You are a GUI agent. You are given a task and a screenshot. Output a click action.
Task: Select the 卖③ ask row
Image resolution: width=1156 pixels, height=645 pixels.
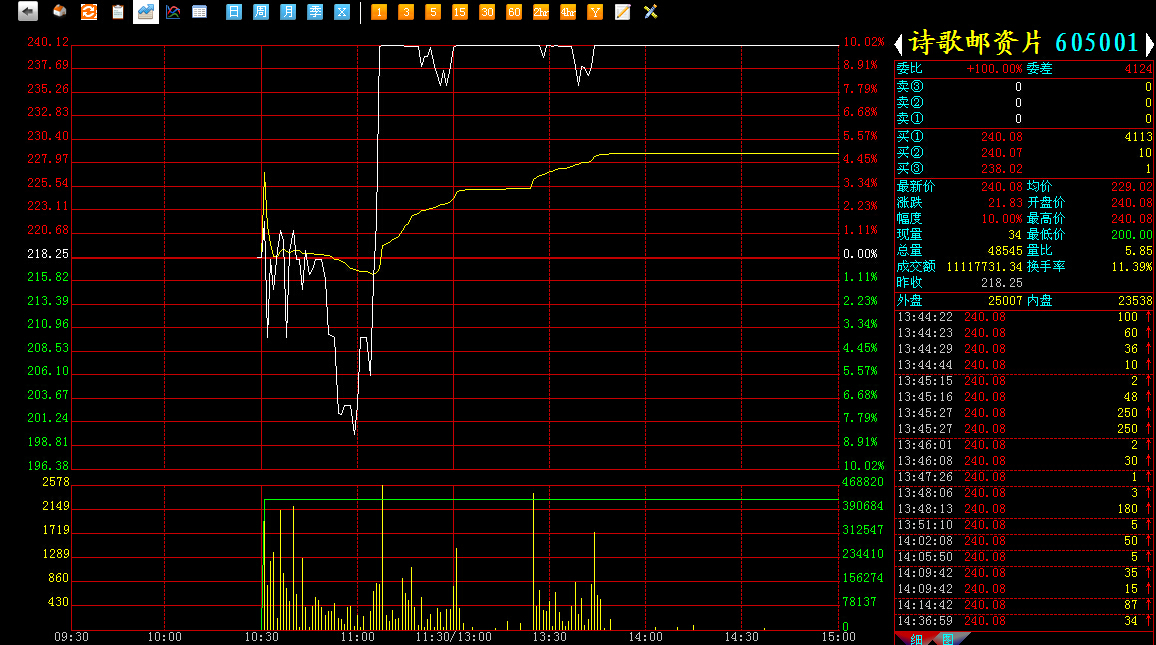(1024, 86)
